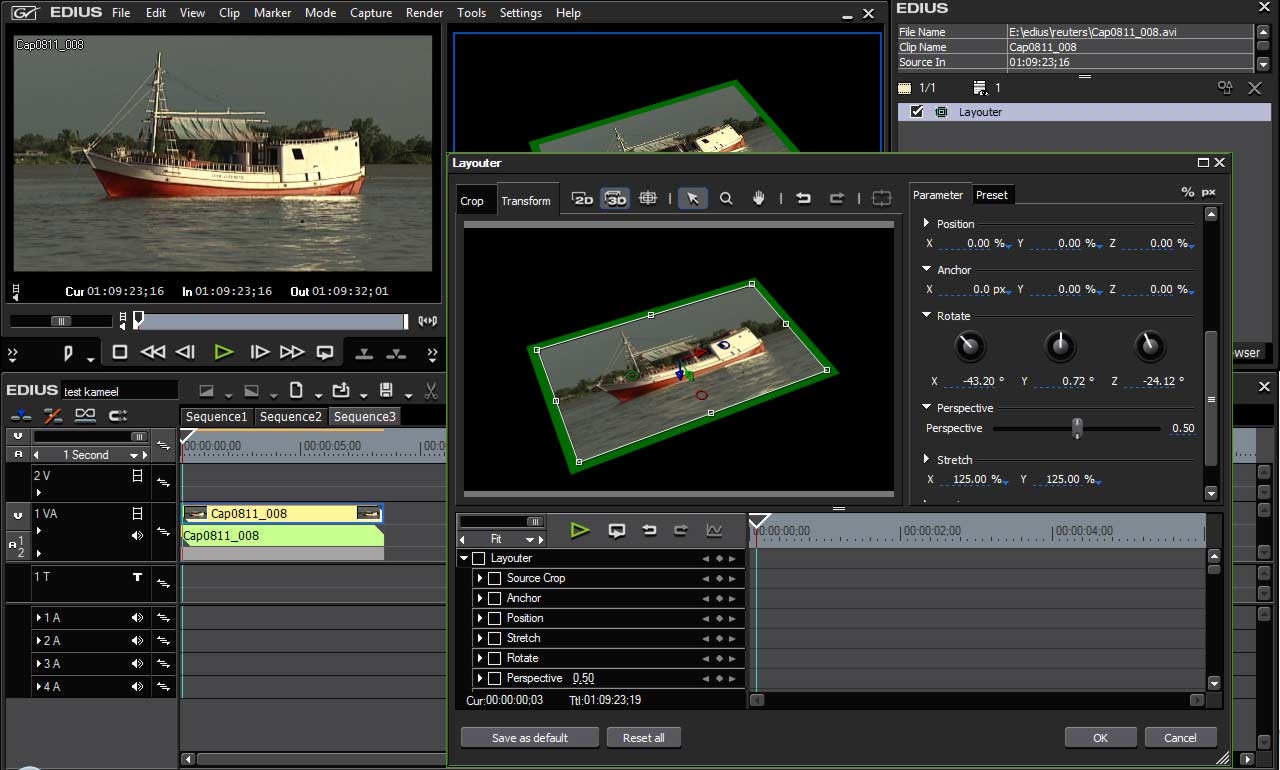Enable keyframes for Layouter row
The image size is (1280, 770).
point(478,558)
